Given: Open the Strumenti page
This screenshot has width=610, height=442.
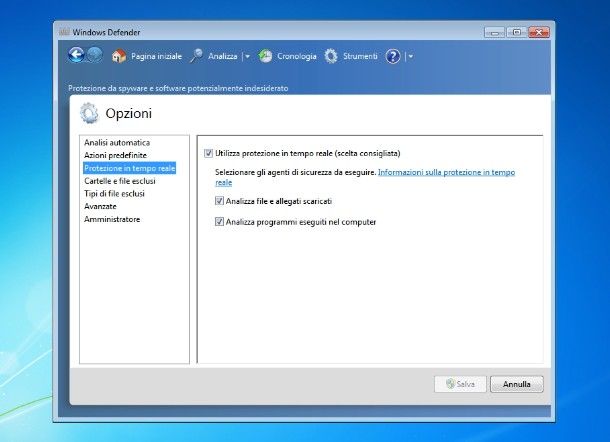Looking at the screenshot, I should (360, 56).
